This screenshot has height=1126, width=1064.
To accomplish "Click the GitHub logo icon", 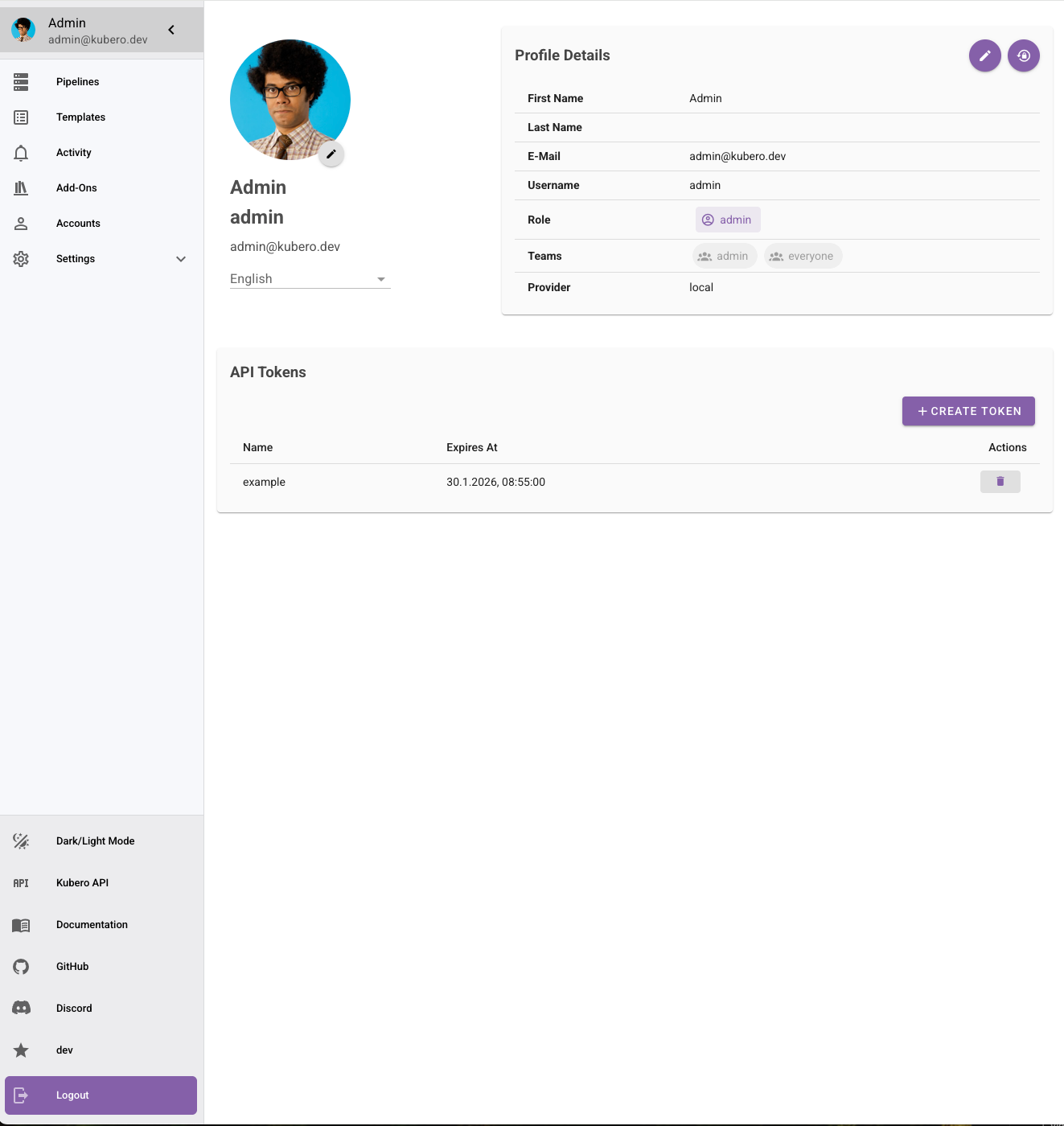I will point(21,967).
